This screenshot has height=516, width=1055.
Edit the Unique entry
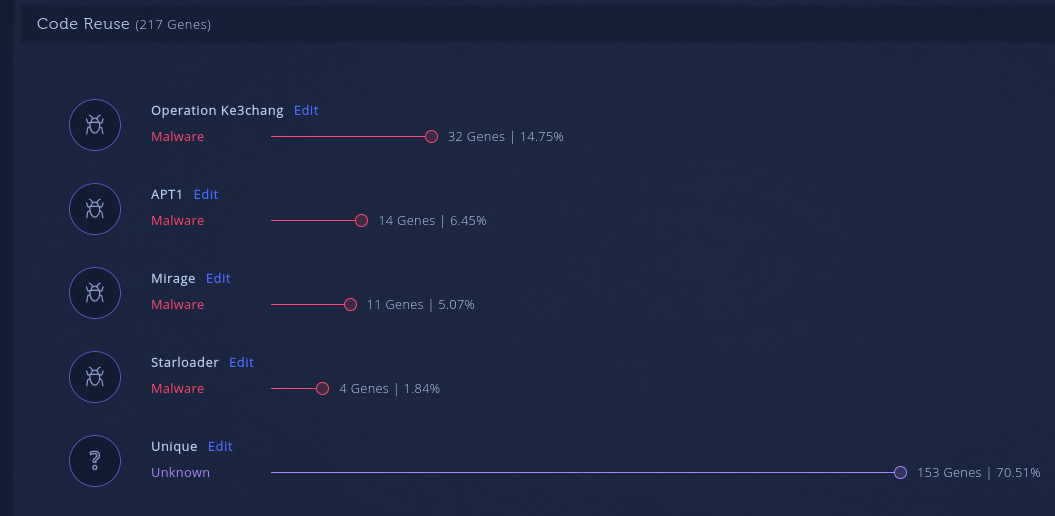coord(220,447)
